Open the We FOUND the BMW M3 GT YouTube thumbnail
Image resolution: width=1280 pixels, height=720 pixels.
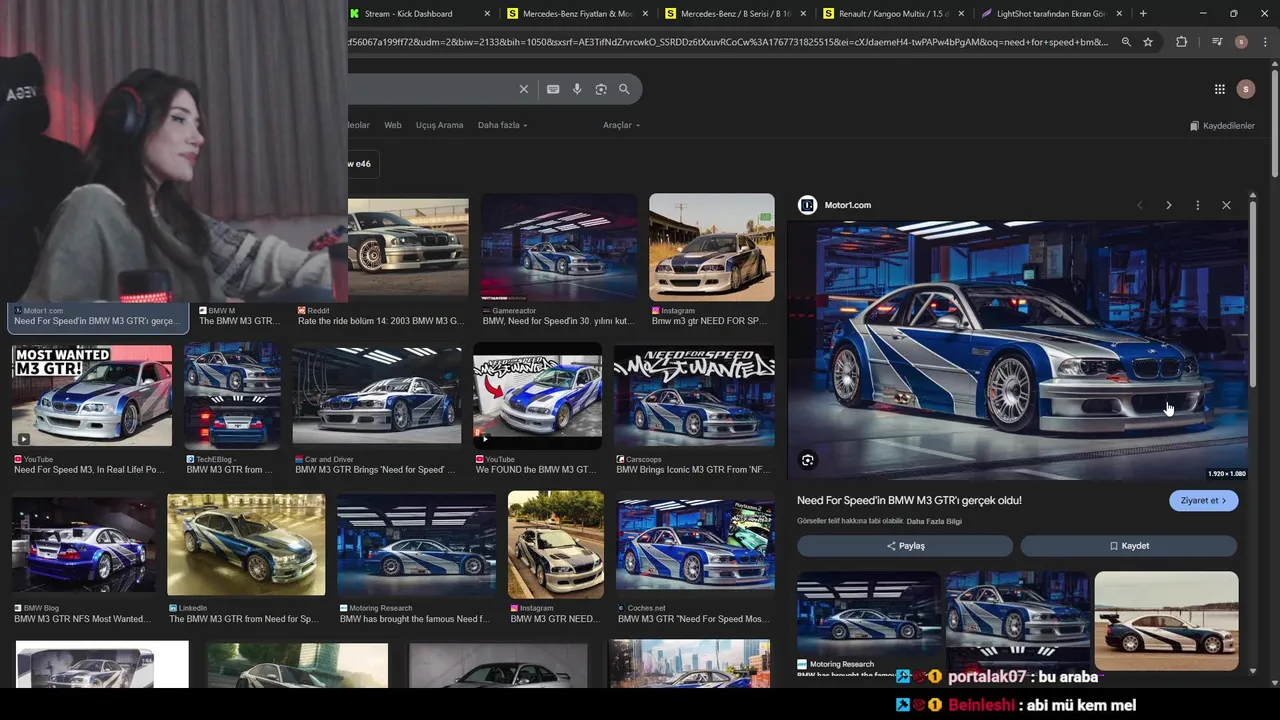click(x=538, y=396)
